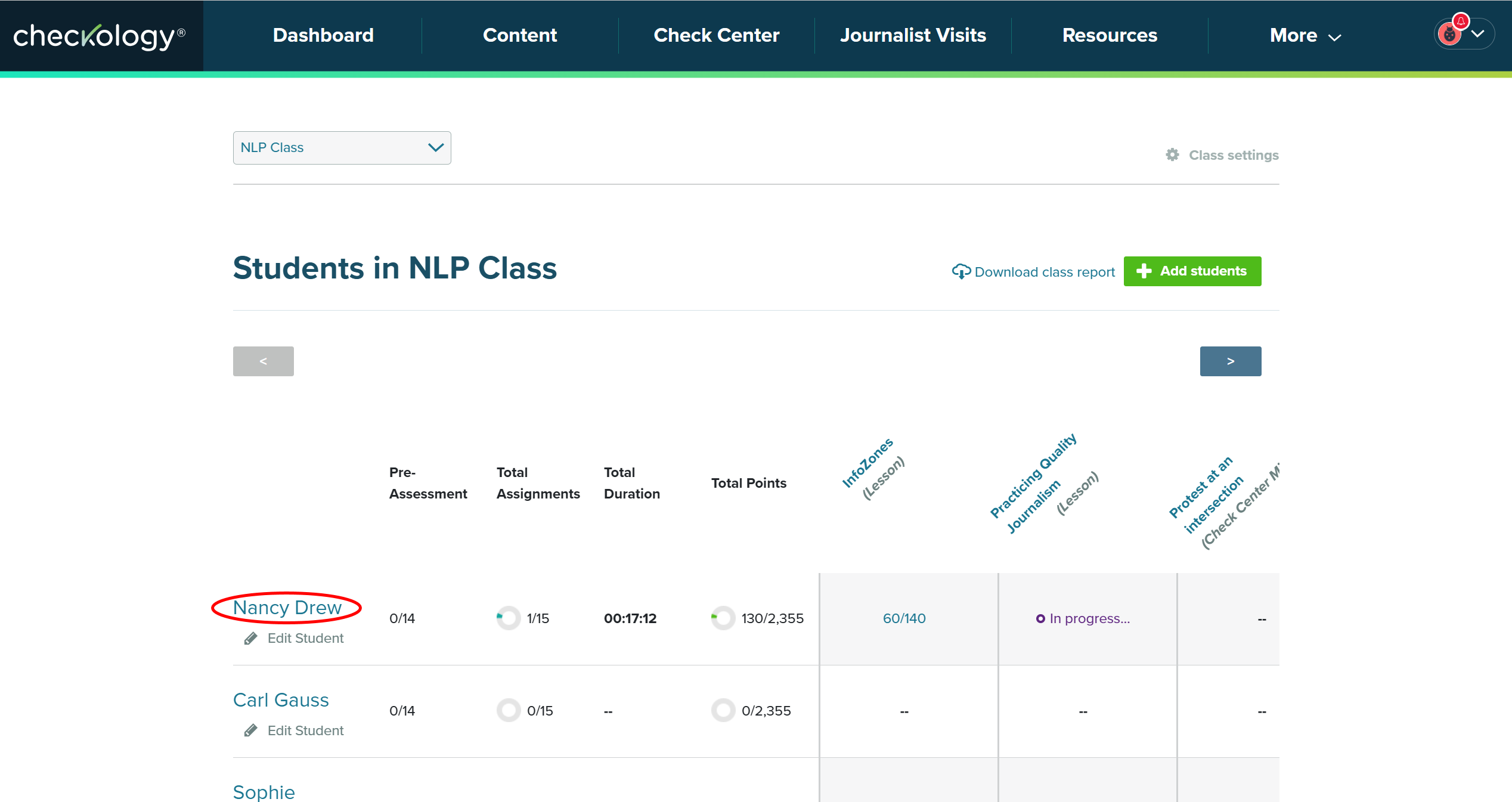Go to the Dashboard tab
1512x802 pixels.
[323, 36]
